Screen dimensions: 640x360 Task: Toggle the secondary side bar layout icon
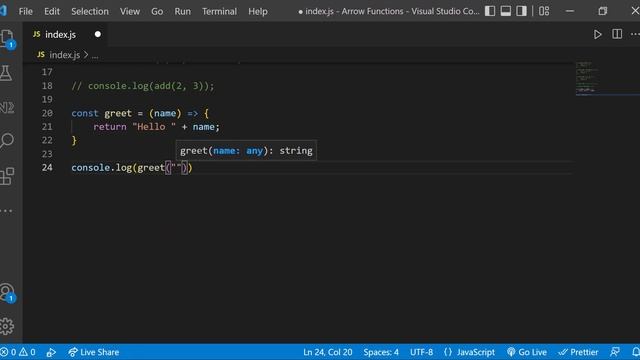click(521, 11)
